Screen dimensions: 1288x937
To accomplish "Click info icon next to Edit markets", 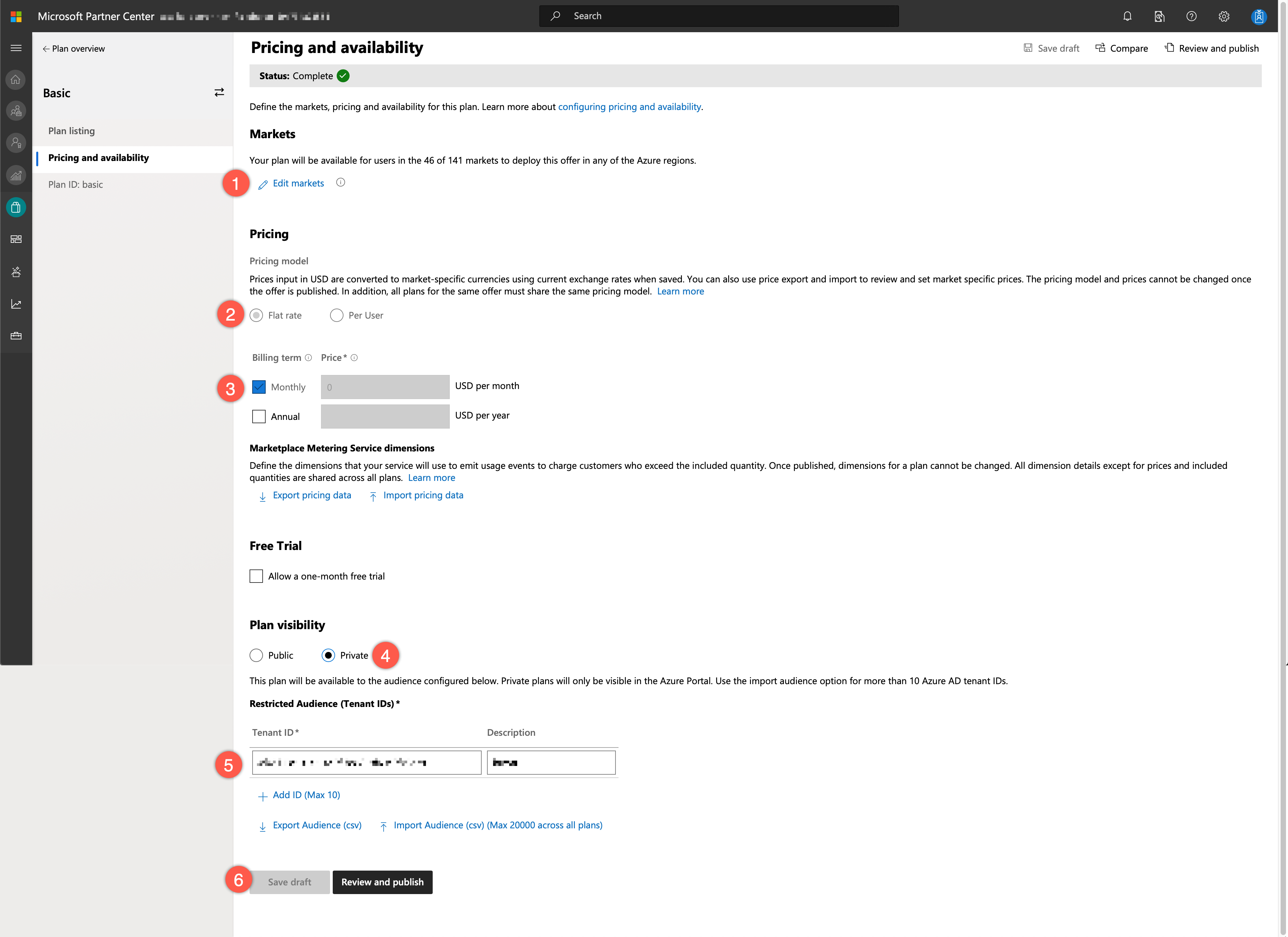I will (340, 182).
